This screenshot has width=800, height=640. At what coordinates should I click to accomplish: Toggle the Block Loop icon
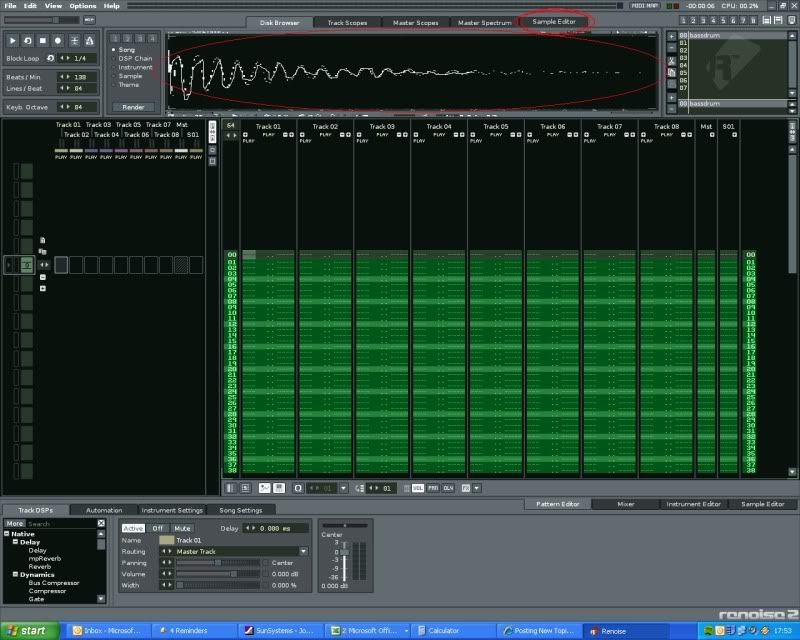50,58
